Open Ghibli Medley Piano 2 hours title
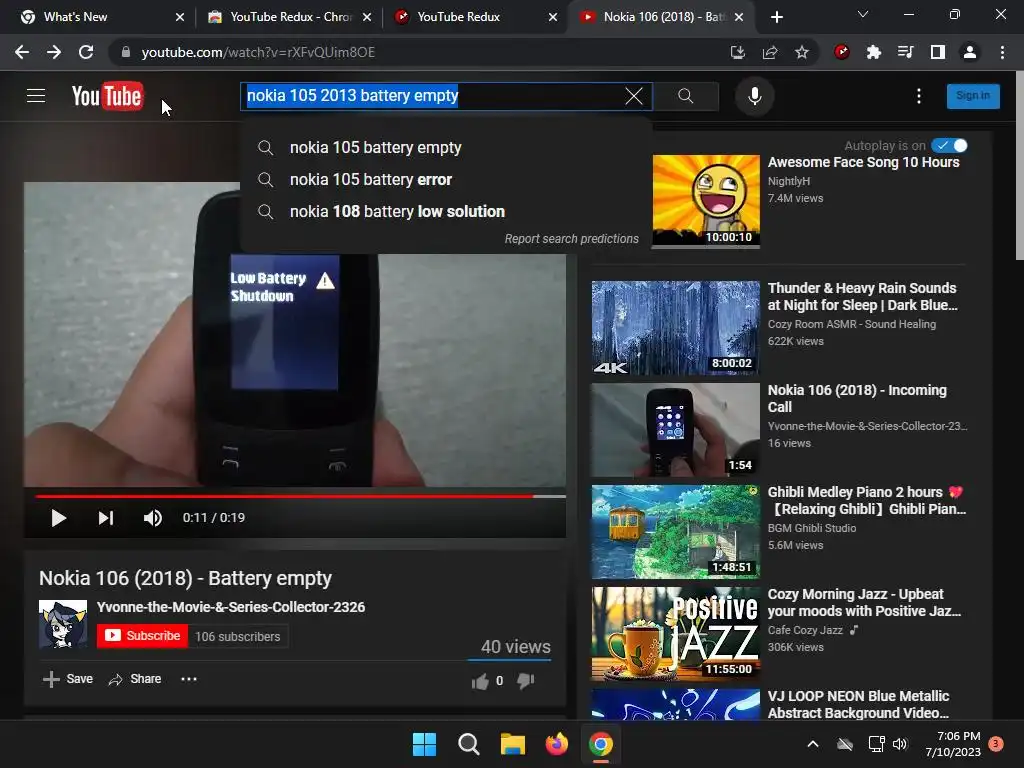 coord(866,501)
